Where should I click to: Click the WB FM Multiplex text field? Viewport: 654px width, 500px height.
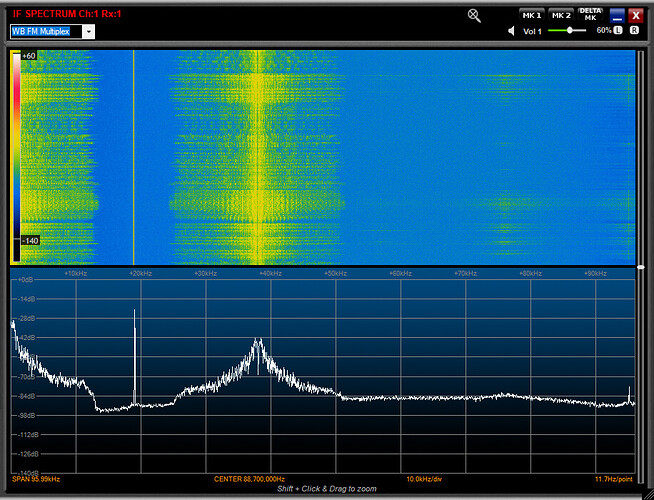pyautogui.click(x=46, y=31)
